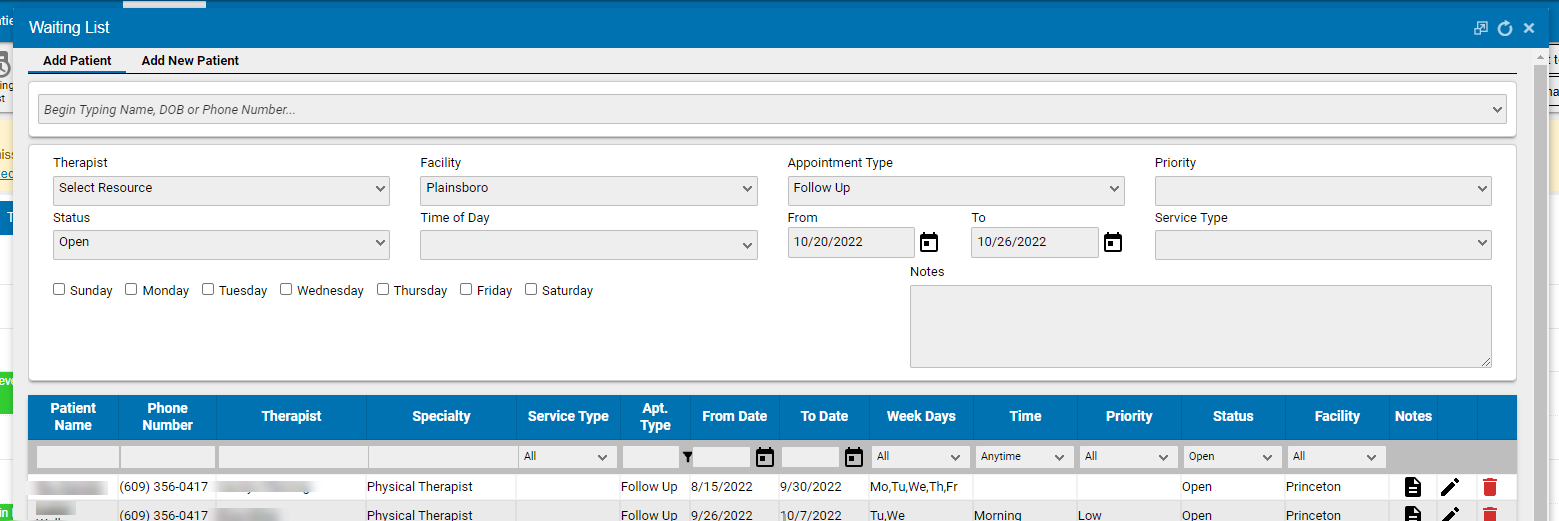Open the To Date filter calendar in grid
This screenshot has height=521, width=1559.
tap(854, 457)
